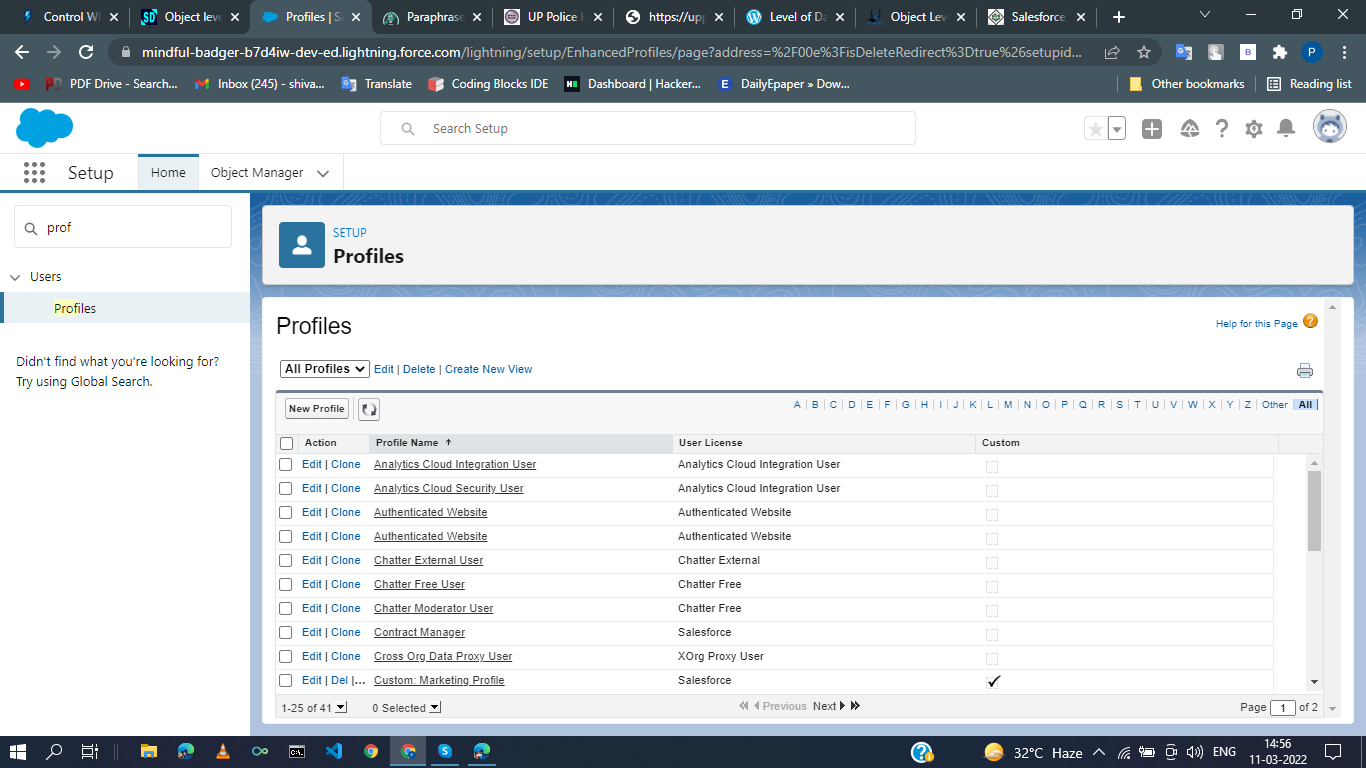1366x768 pixels.
Task: Select the Chatter Free User row checkbox
Action: [x=286, y=585]
